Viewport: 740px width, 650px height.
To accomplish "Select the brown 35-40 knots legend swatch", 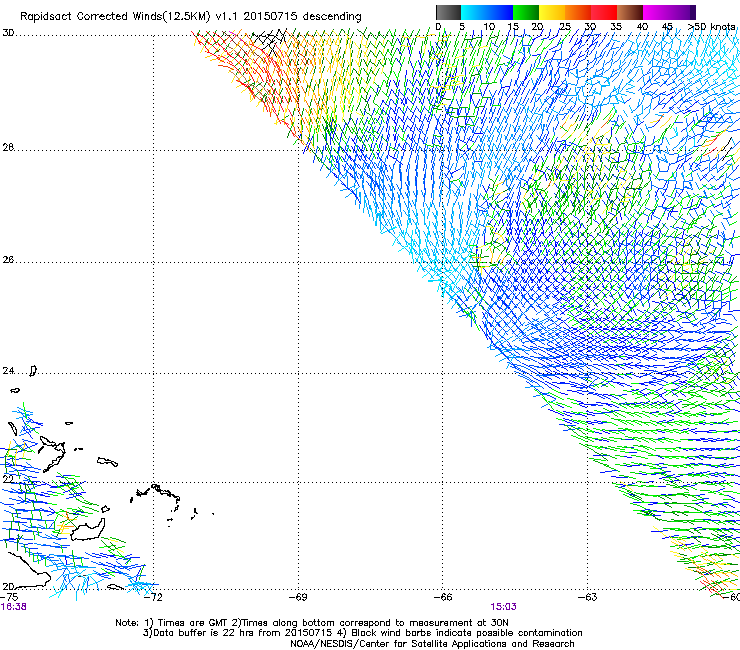I will pos(630,12).
